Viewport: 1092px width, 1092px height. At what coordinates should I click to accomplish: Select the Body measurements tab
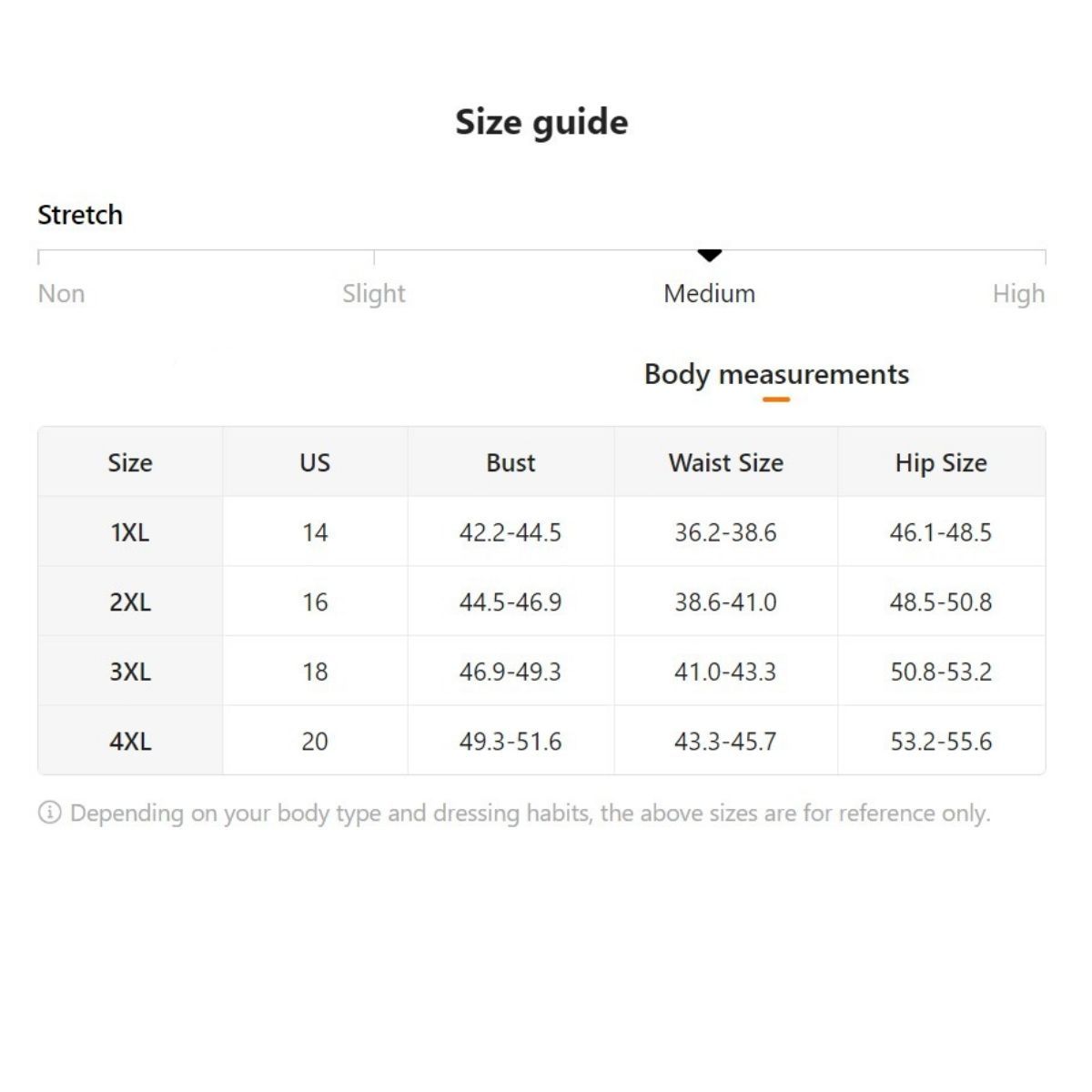(776, 374)
